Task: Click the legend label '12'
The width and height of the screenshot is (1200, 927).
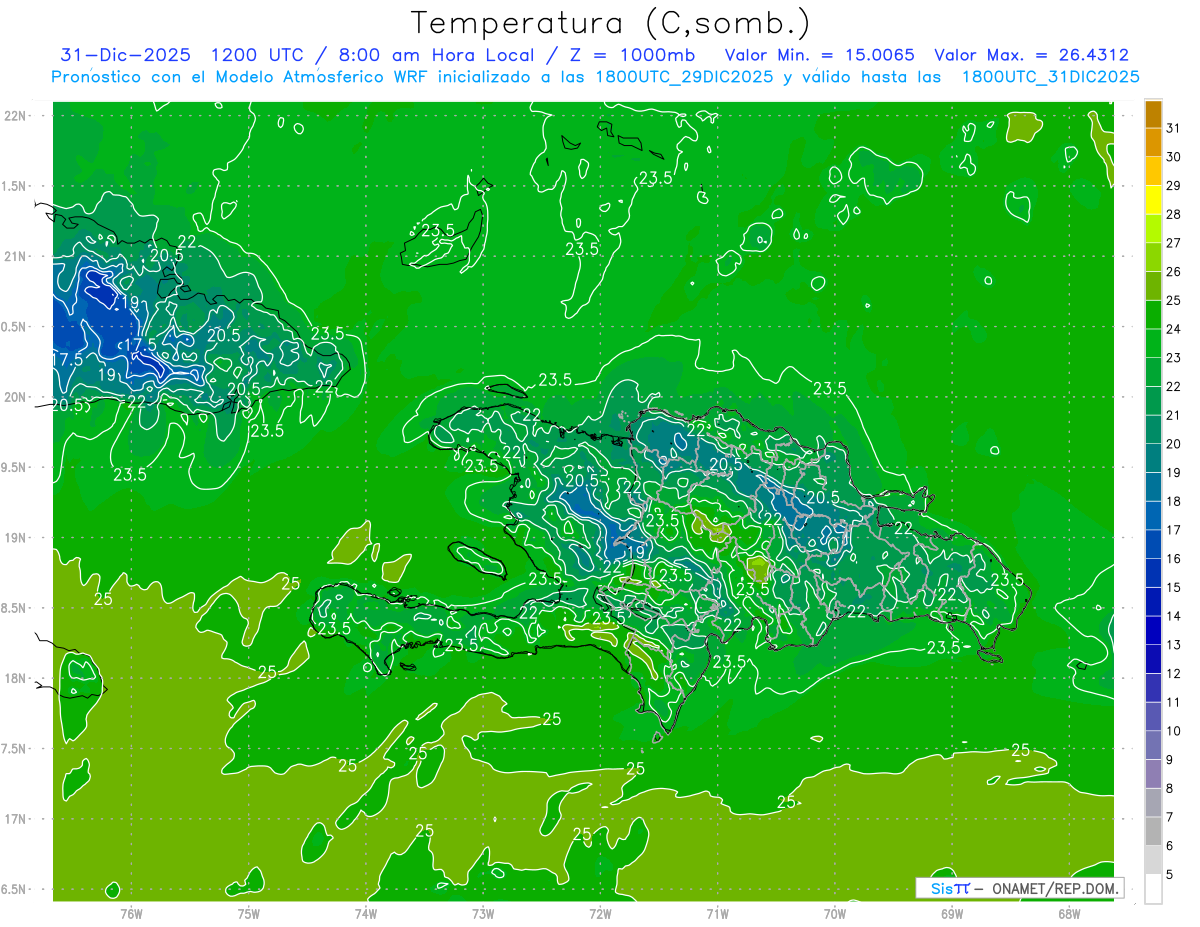Action: pyautogui.click(x=1173, y=674)
